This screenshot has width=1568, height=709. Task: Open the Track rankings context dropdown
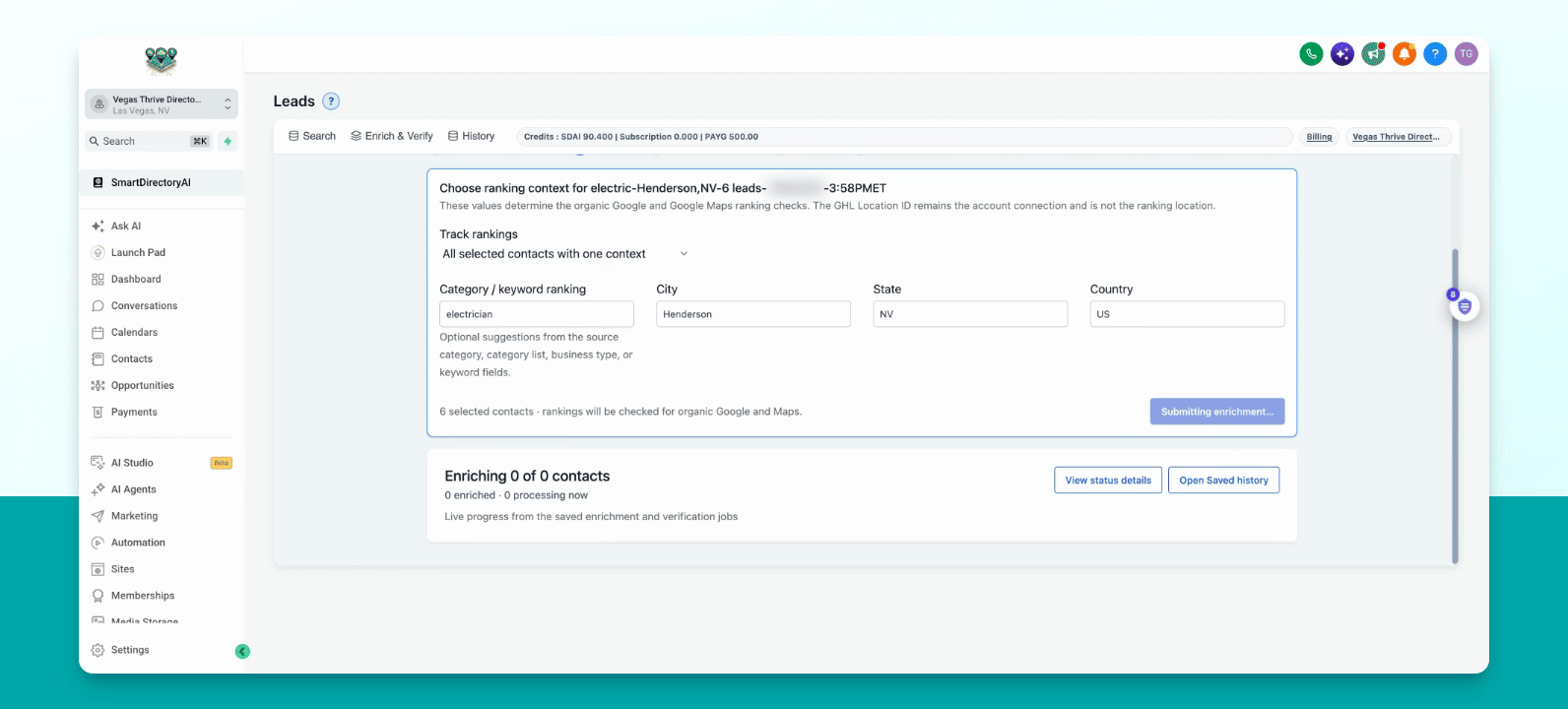click(x=565, y=254)
